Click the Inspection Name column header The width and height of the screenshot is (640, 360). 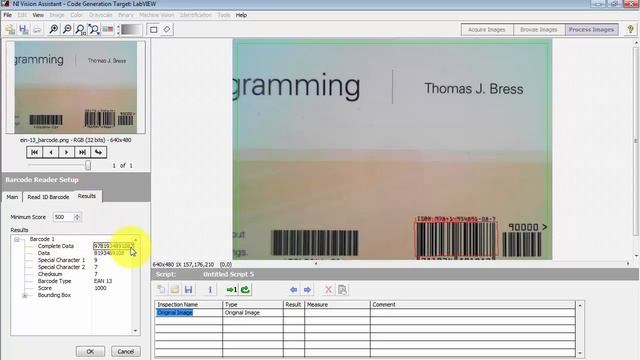189,304
